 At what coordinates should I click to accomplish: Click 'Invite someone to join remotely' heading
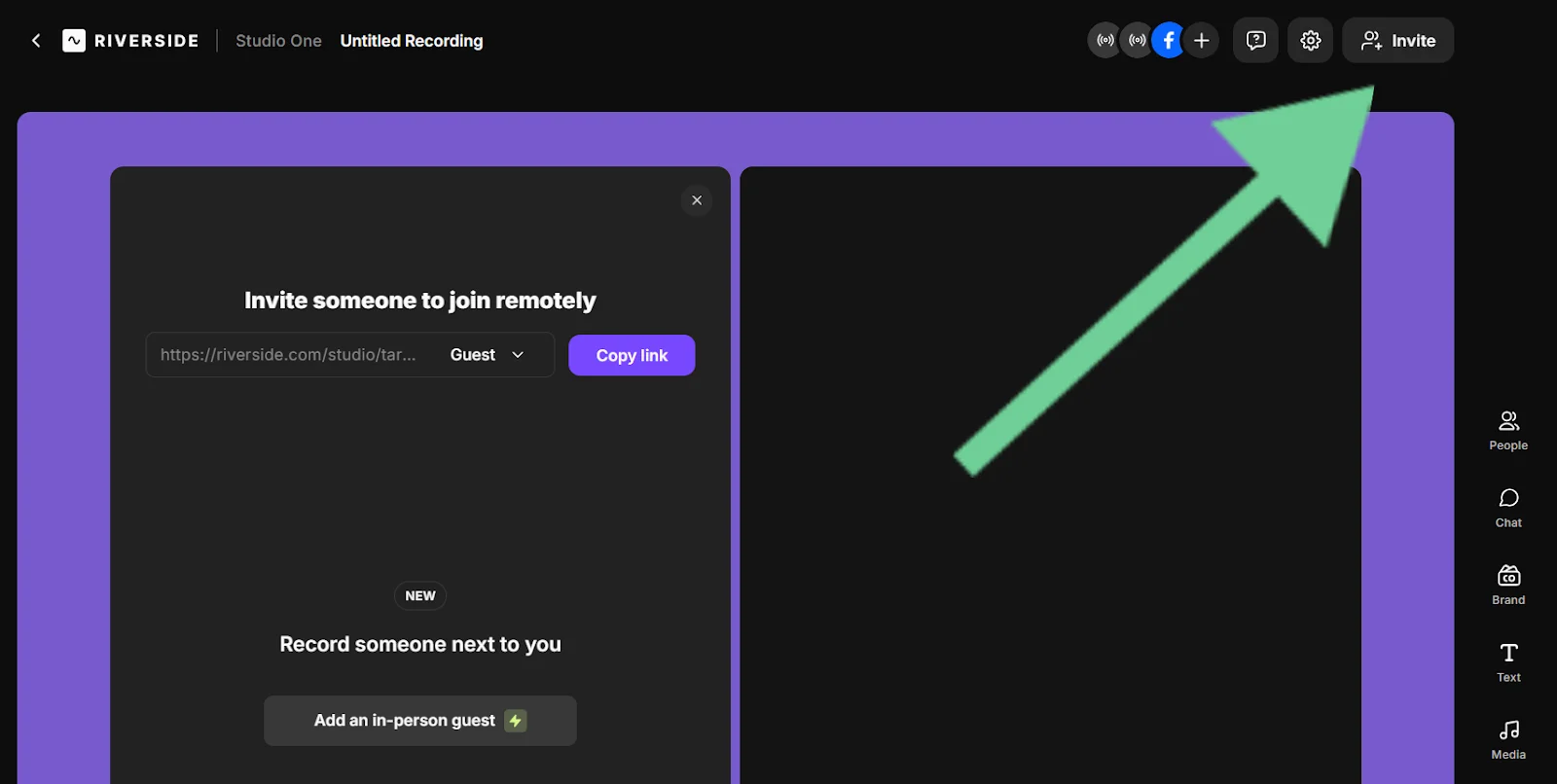point(420,301)
